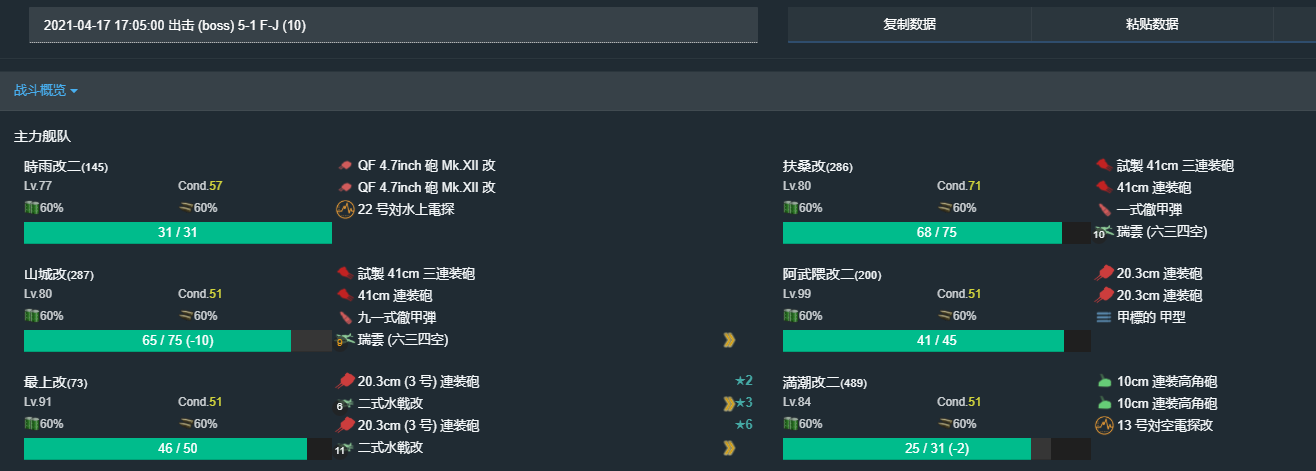Viewport: 1316px width, 471px height.
Task: Open battle record selector 2021-04-17 17:05:00
Action: tap(393, 25)
